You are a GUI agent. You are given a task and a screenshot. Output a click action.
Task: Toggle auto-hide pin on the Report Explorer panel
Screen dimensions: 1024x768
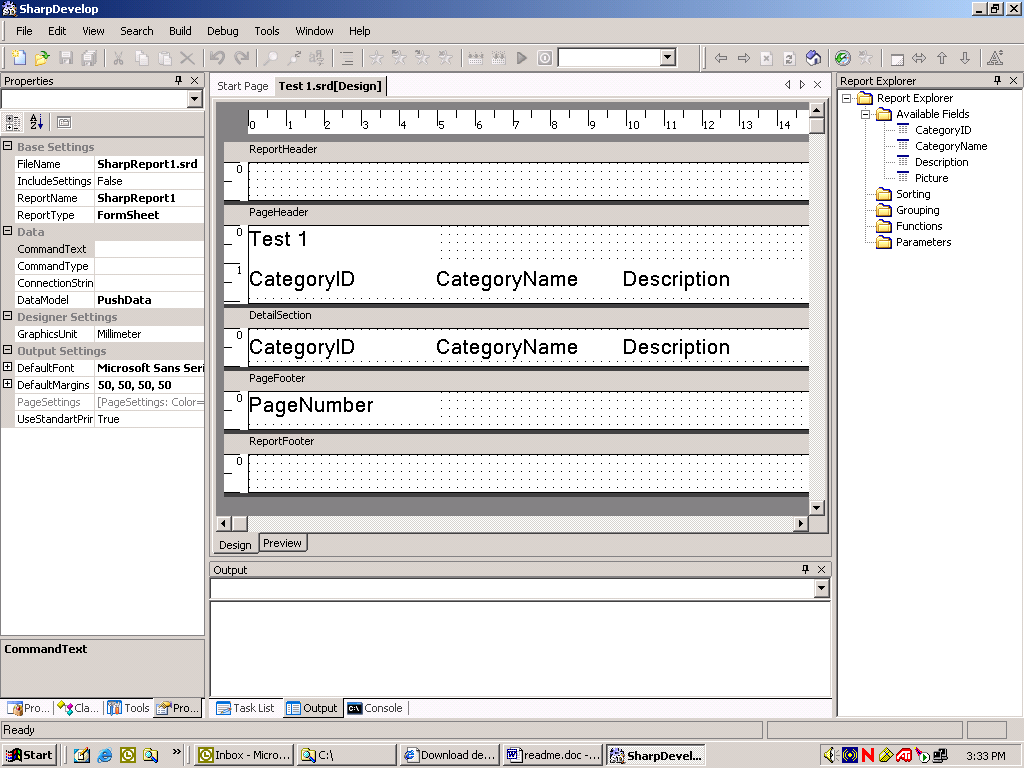click(997, 81)
